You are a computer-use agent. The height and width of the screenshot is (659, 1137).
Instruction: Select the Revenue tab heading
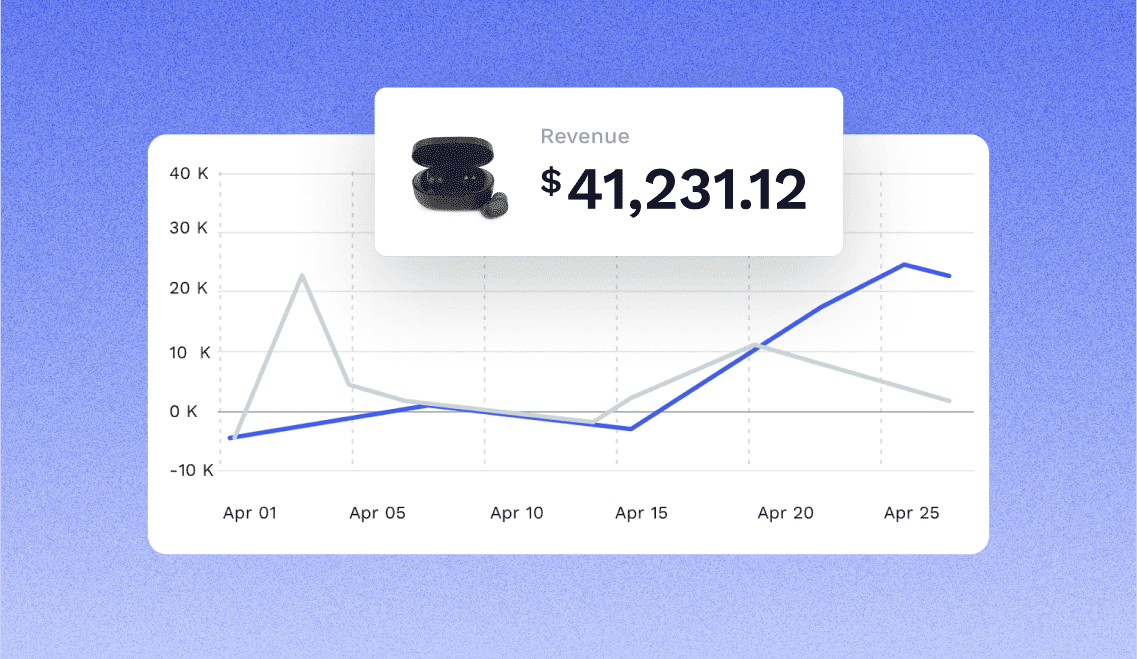point(585,136)
